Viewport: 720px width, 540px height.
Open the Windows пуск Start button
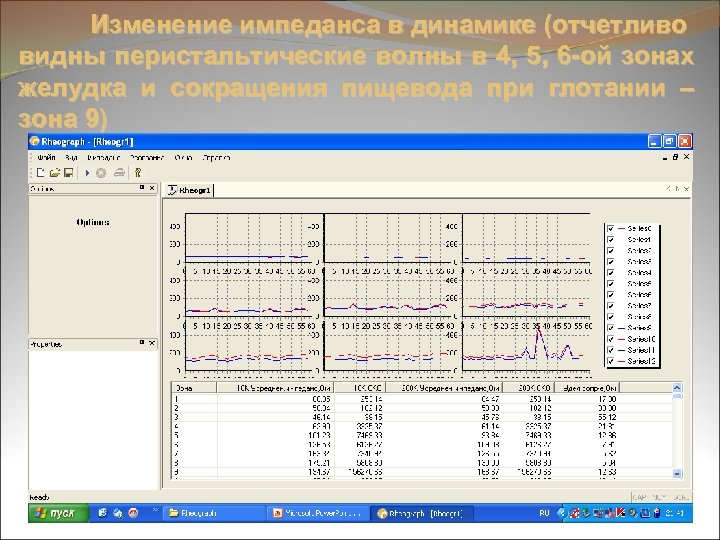tap(59, 513)
